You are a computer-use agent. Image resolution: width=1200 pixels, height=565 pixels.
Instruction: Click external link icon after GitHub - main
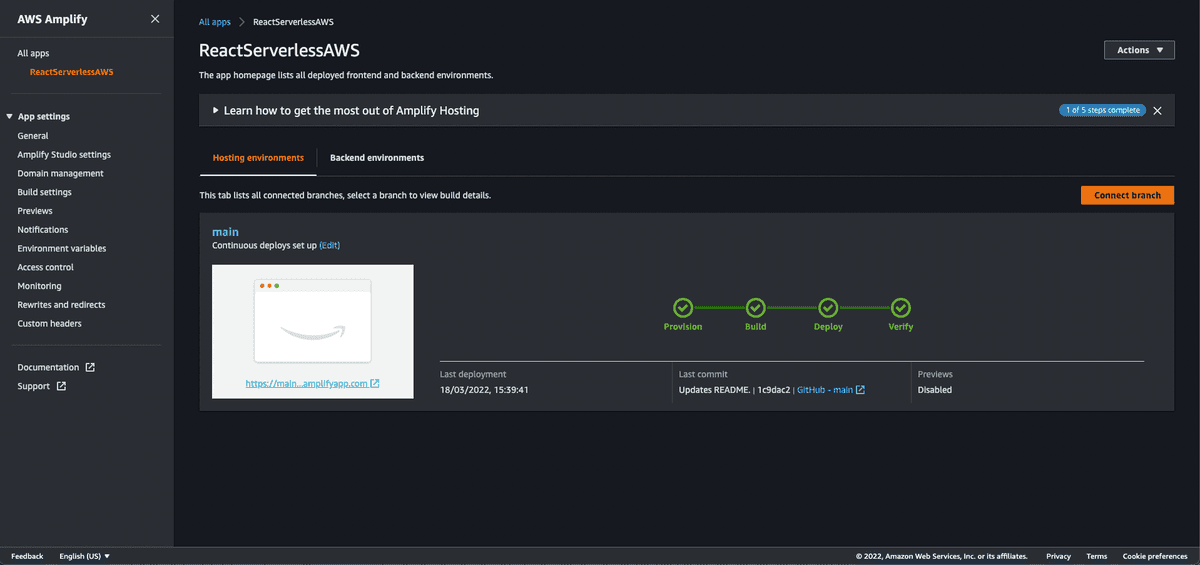860,390
